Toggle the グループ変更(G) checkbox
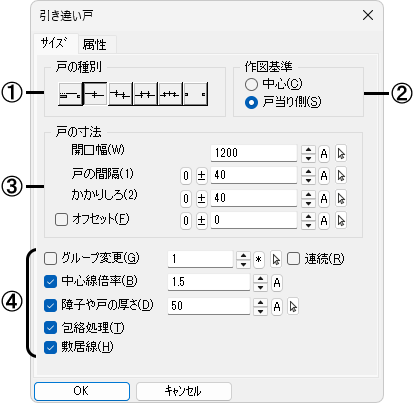The image size is (414, 403). click(50, 259)
